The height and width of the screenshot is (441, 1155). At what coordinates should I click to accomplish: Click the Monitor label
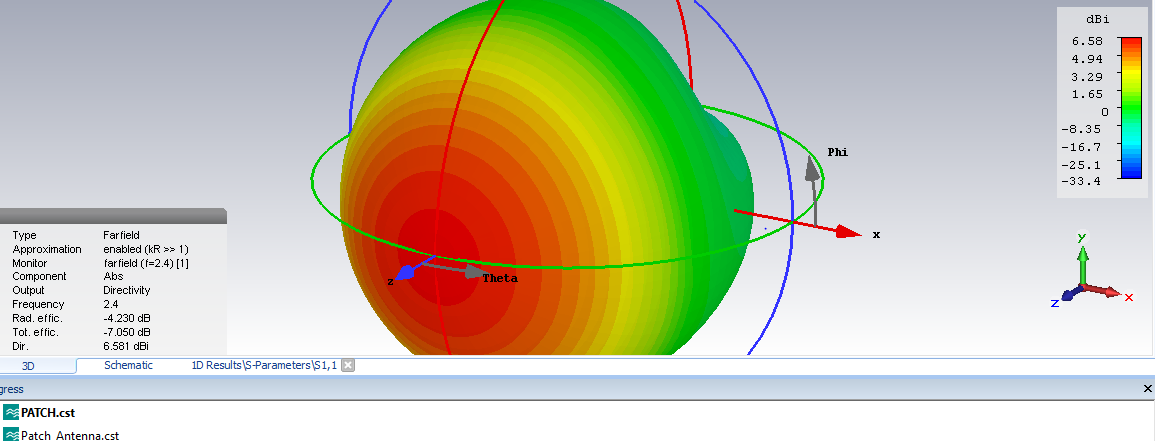(29, 263)
